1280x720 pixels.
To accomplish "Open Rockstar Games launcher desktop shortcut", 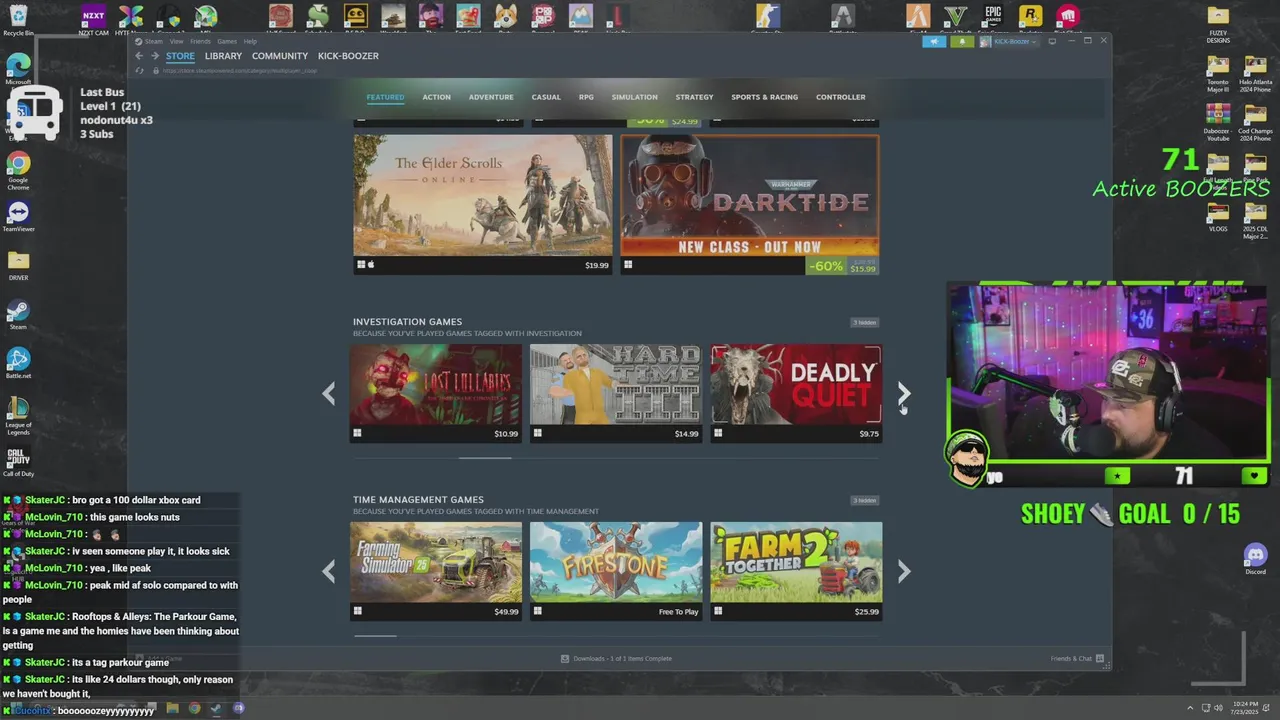I will [x=1030, y=18].
